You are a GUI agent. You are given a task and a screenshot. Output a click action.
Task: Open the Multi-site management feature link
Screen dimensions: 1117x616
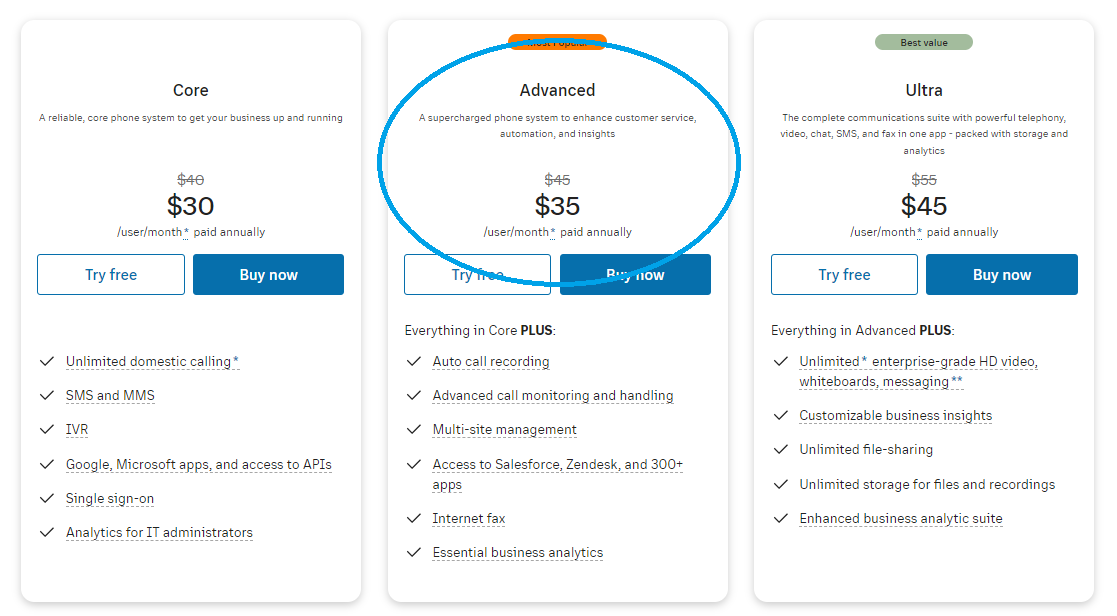pyautogui.click(x=504, y=430)
